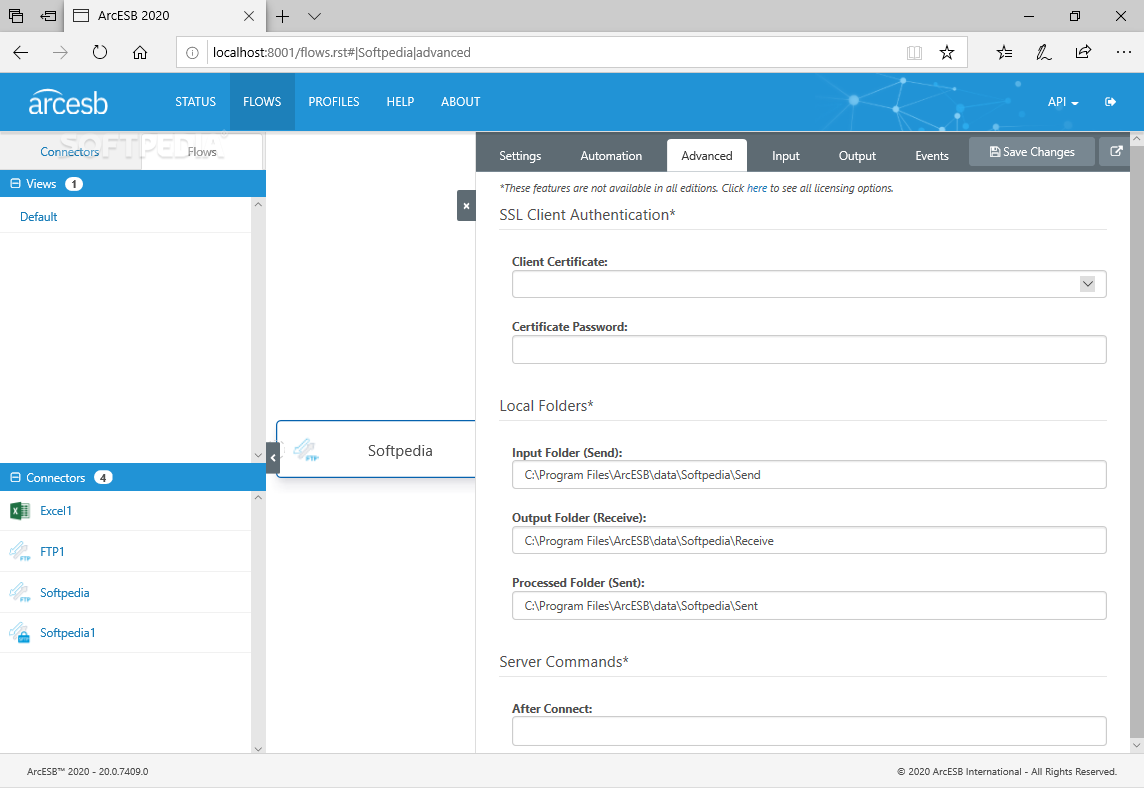Click 'here' licensing options link

(x=757, y=188)
